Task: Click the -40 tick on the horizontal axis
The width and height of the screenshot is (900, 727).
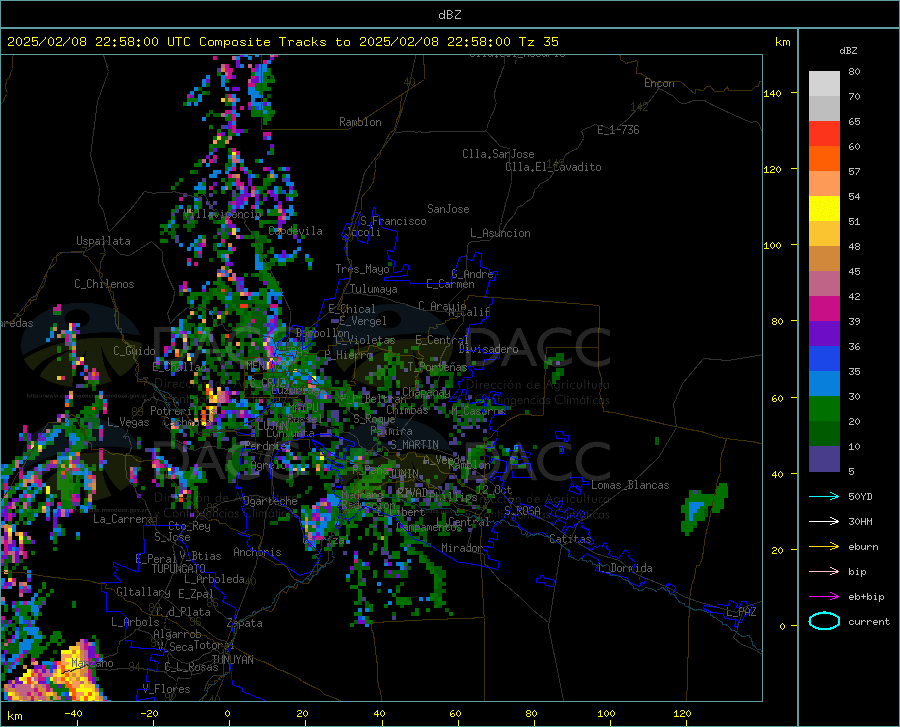Action: (x=73, y=713)
